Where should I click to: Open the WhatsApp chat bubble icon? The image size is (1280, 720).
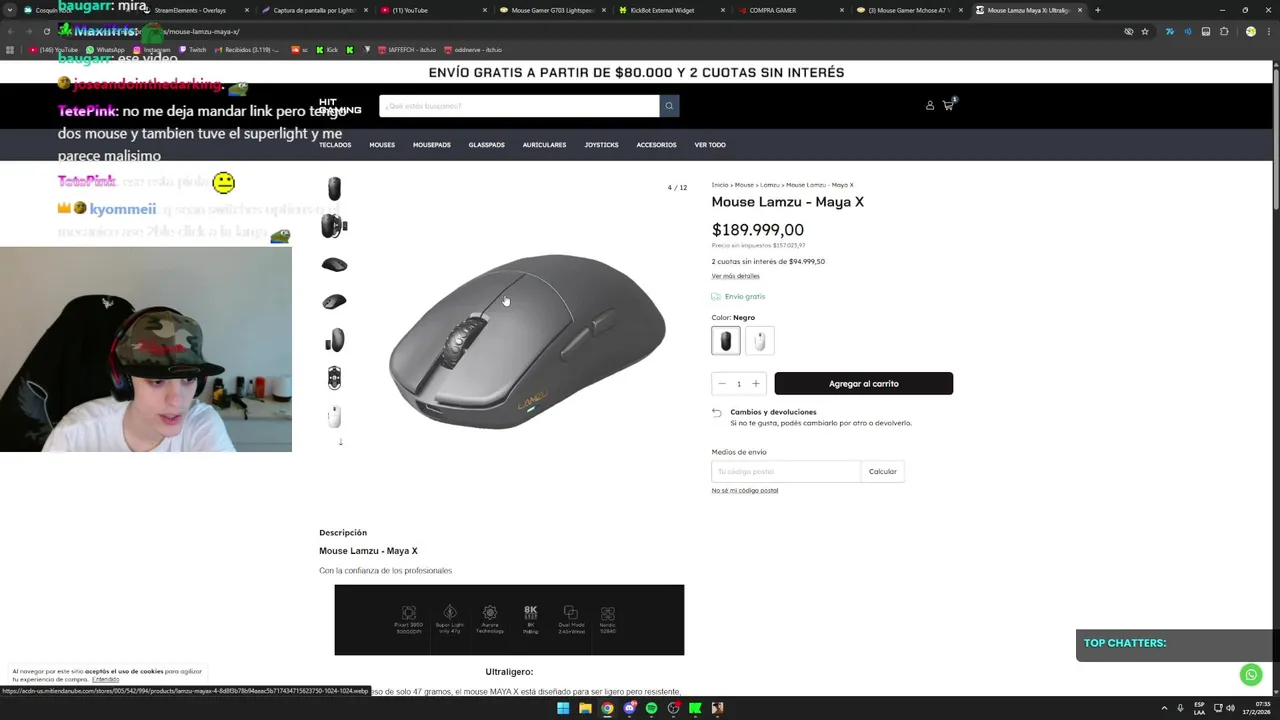tap(1251, 675)
